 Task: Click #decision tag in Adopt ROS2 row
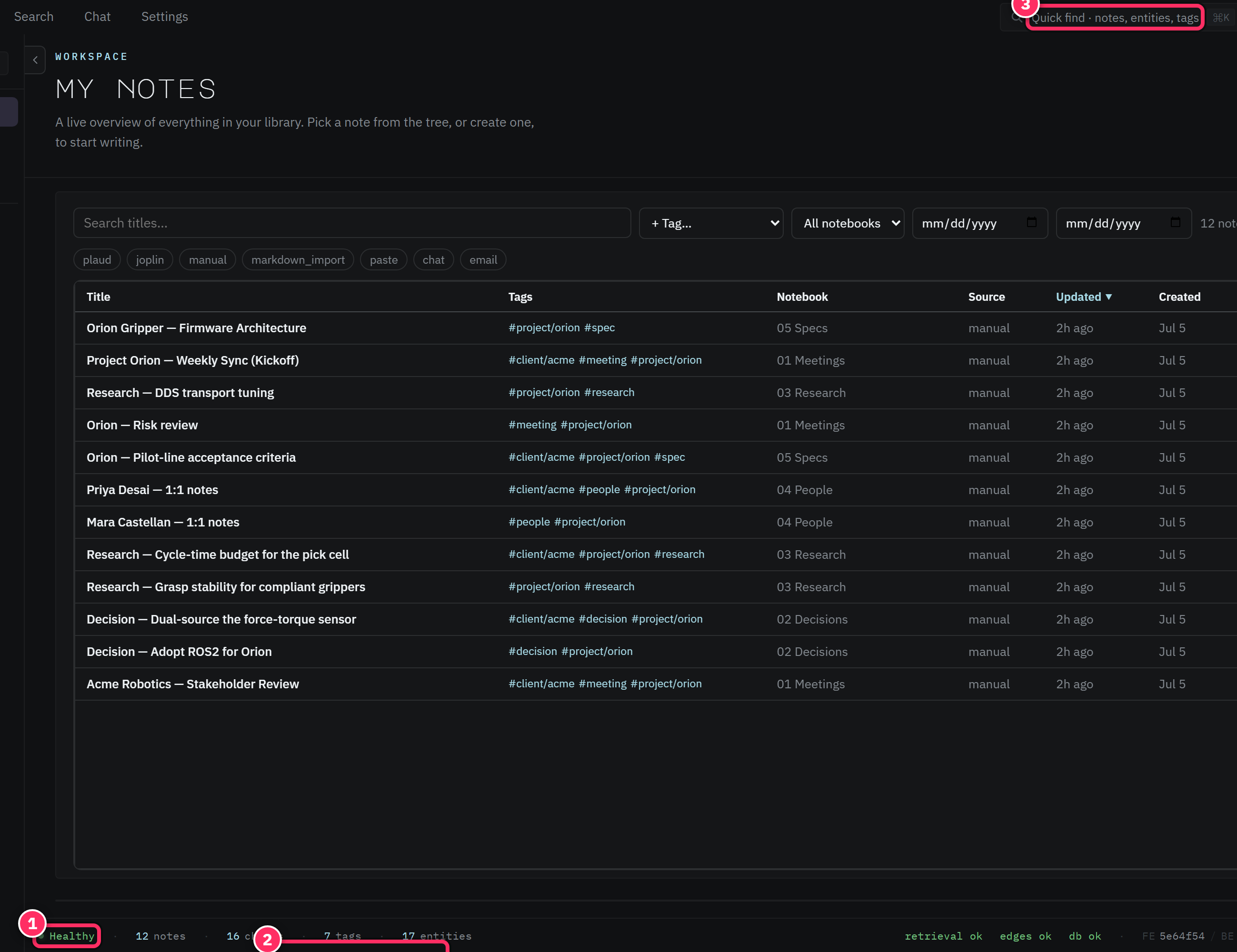tap(532, 651)
